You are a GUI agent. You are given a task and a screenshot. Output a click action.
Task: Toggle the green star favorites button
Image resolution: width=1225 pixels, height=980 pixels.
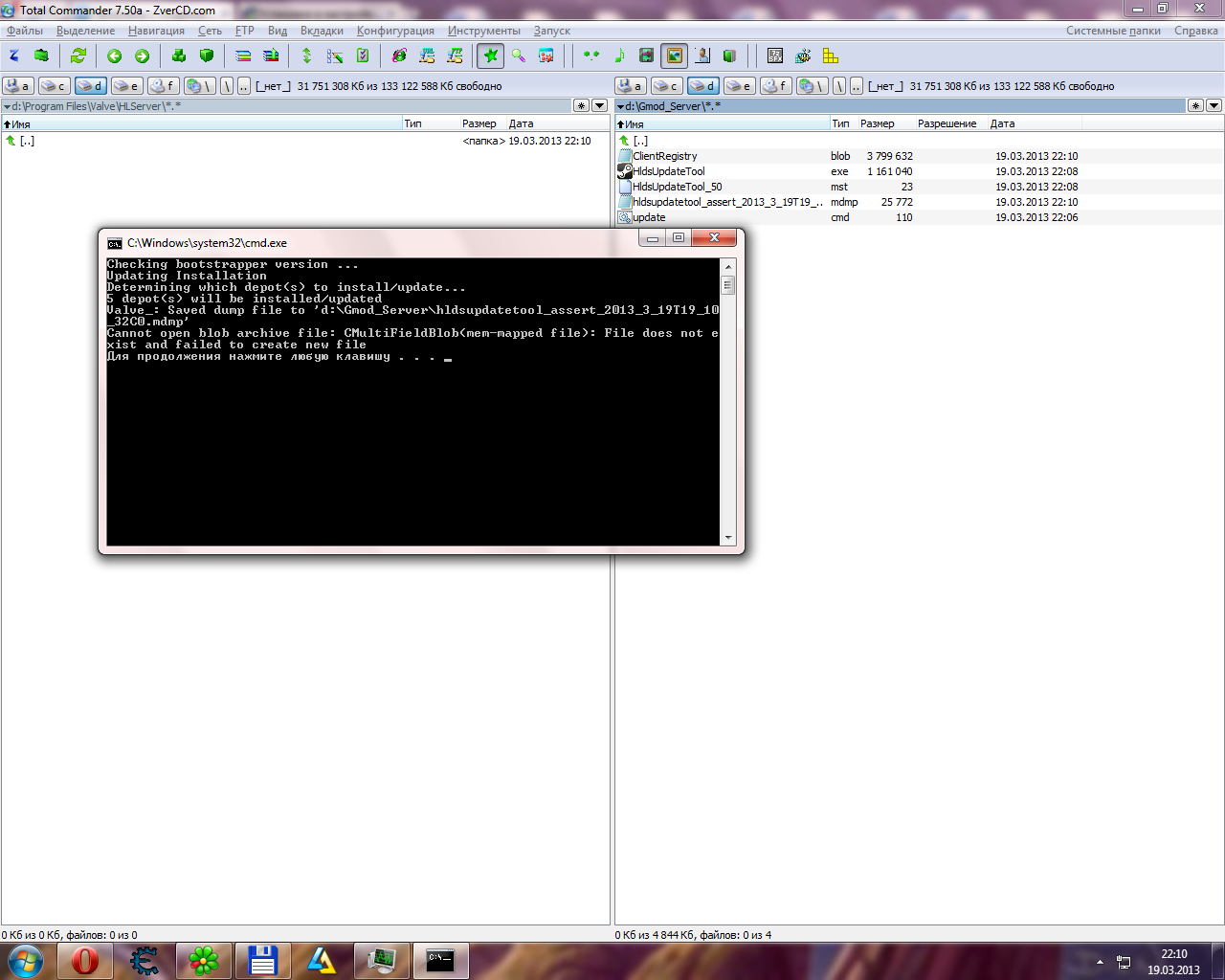491,56
